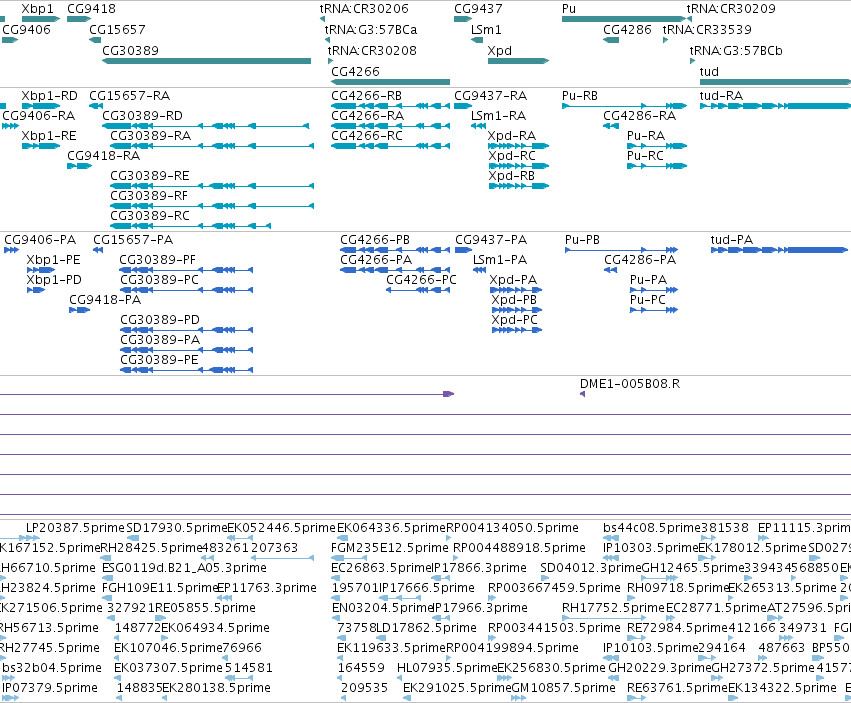Select the CG9437 gene label
The height and width of the screenshot is (703, 851).
478,9
